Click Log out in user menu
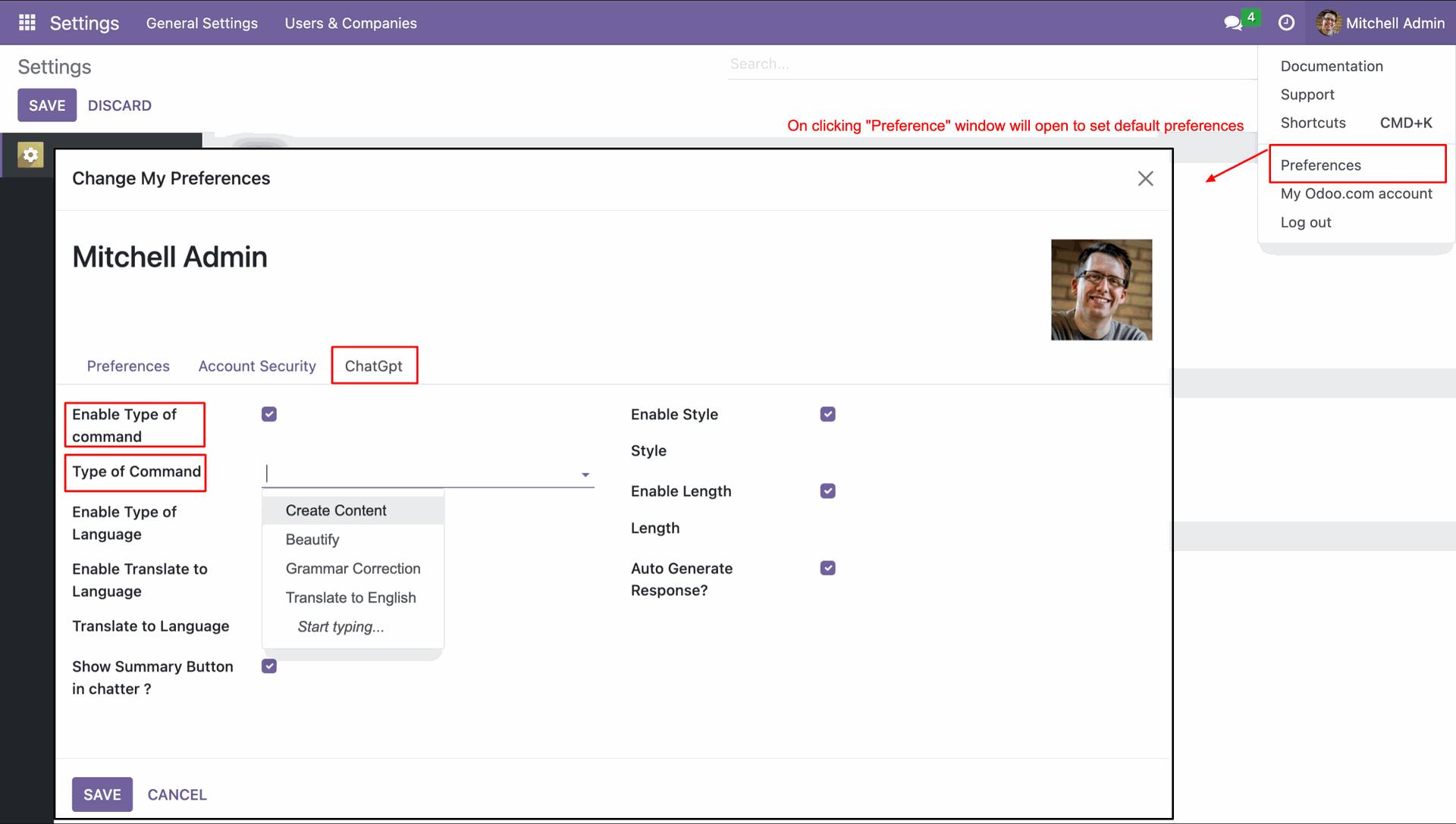This screenshot has height=824, width=1456. 1305,222
